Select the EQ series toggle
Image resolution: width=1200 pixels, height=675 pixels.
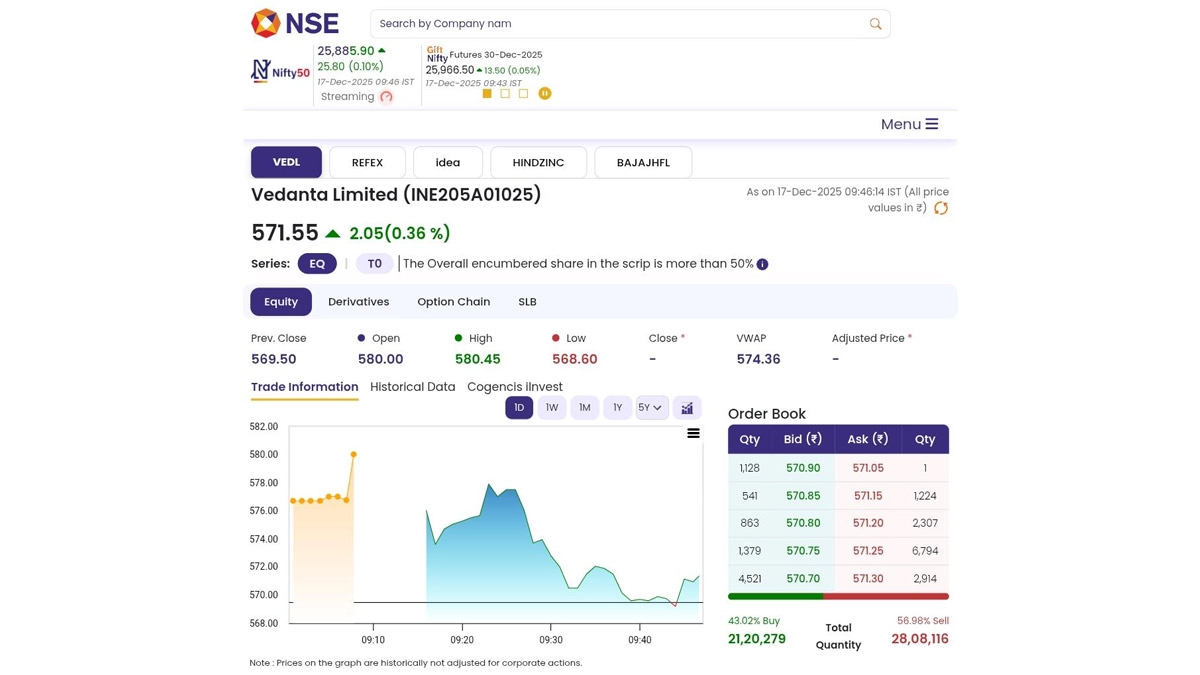pos(317,264)
